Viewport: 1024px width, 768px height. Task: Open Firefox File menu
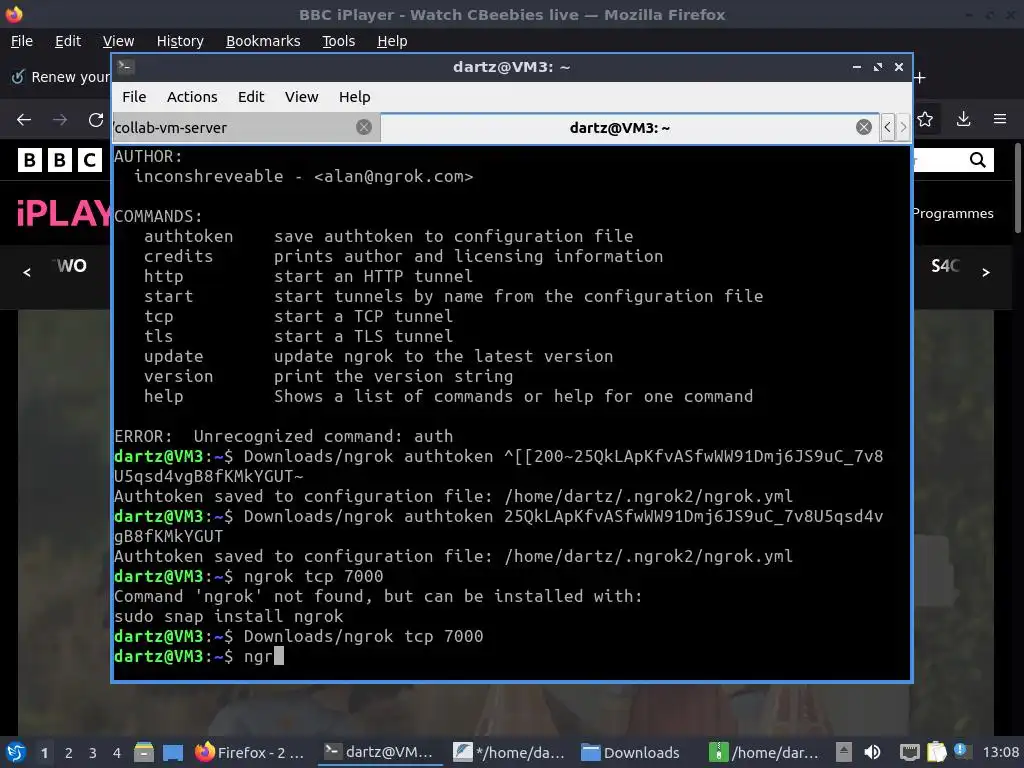coord(22,41)
